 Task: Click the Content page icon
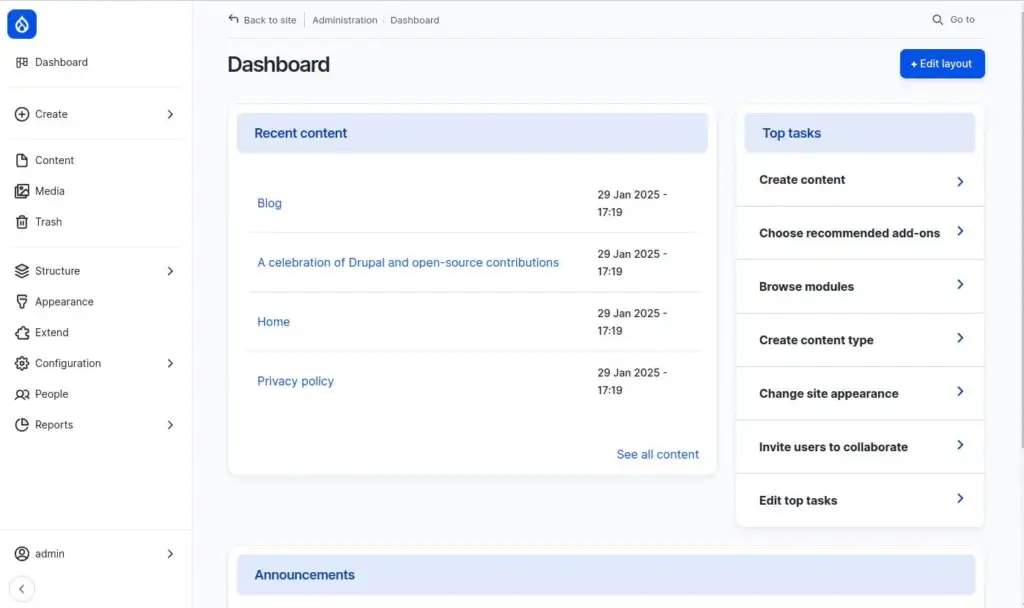22,160
